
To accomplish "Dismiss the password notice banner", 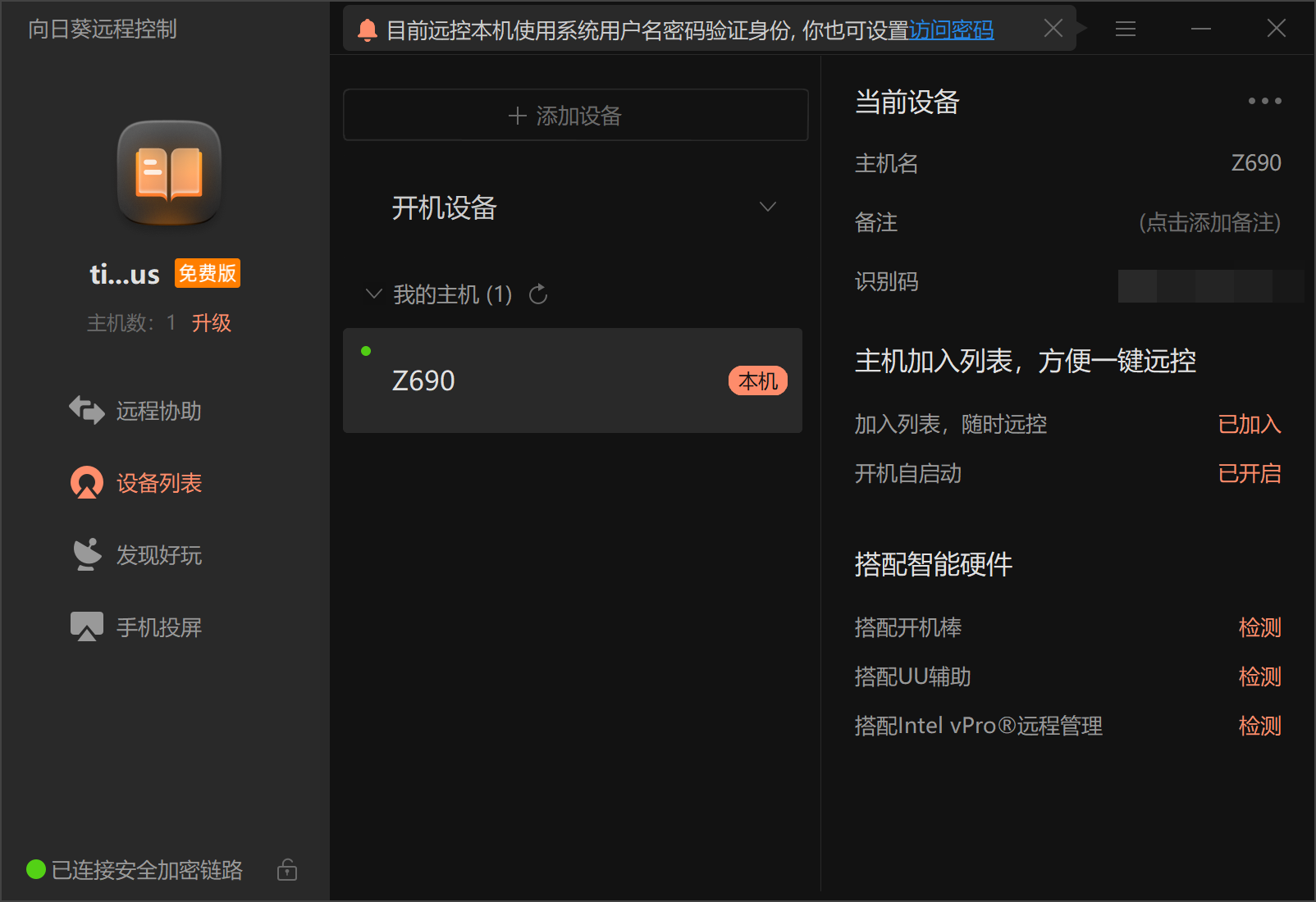I will point(1053,29).
